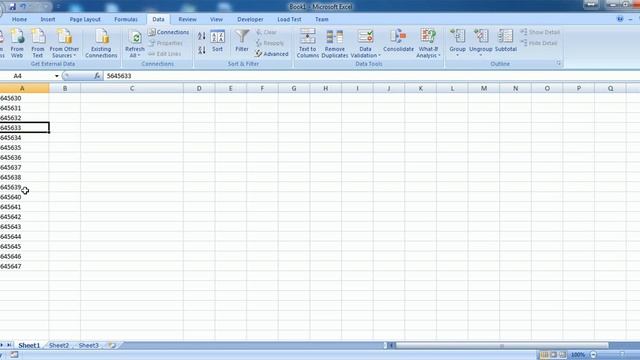Open the Load Test tab

(x=289, y=19)
